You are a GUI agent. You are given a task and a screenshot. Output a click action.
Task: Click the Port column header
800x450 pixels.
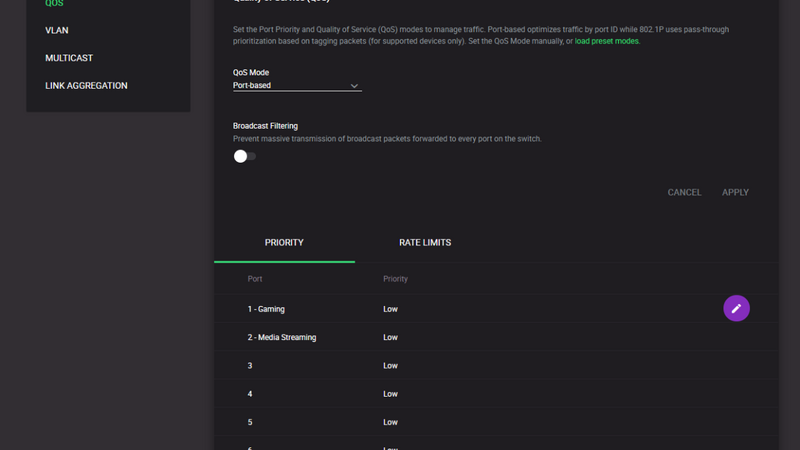[x=255, y=279]
